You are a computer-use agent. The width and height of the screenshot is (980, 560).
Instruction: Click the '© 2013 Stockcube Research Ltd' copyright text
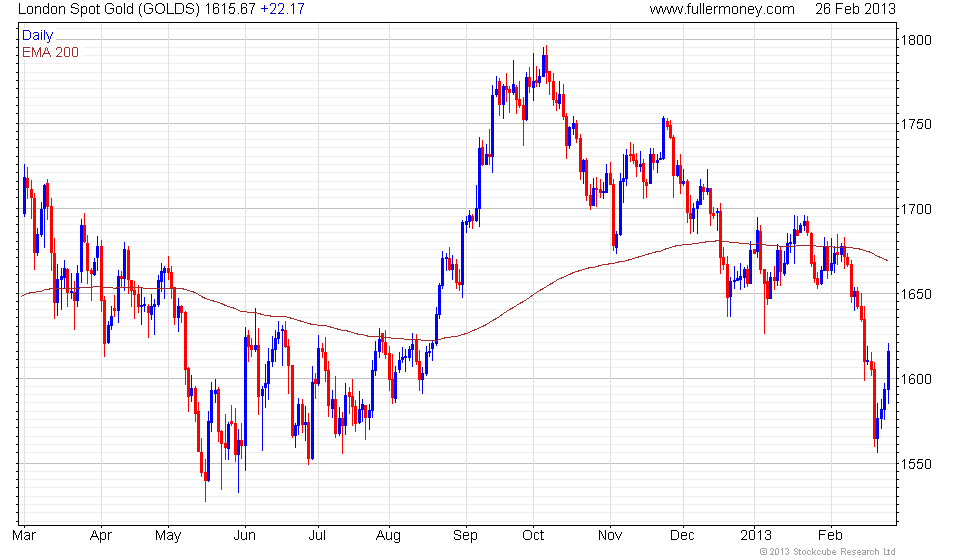click(x=828, y=552)
